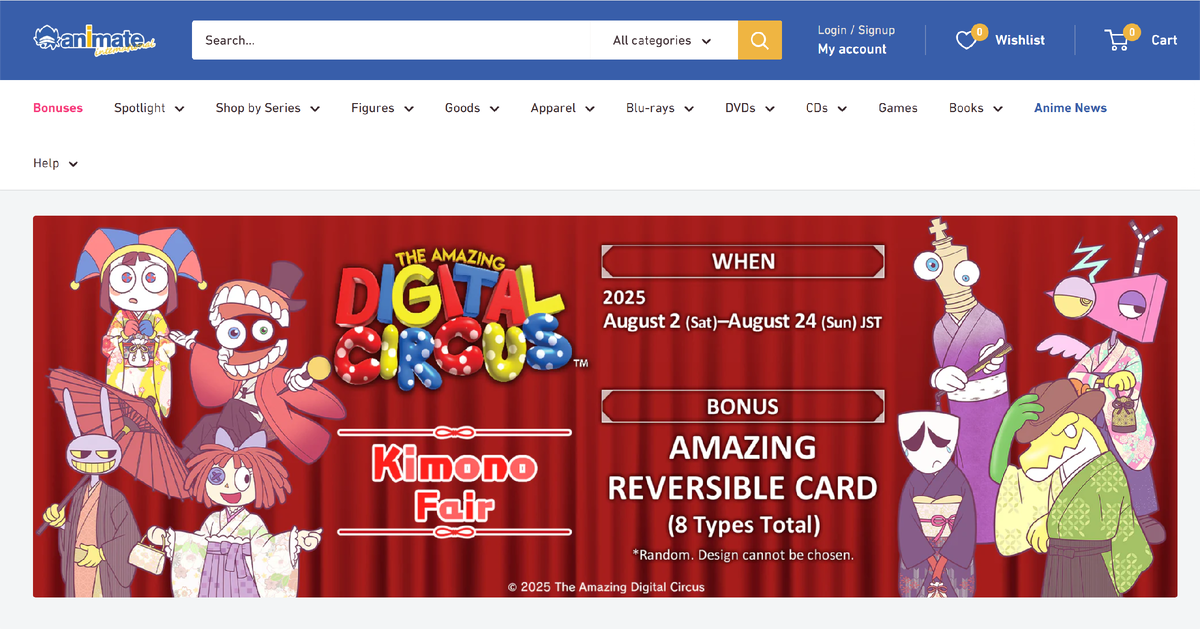The height and width of the screenshot is (629, 1200).
Task: Open the DVDs menu
Action: (750, 108)
